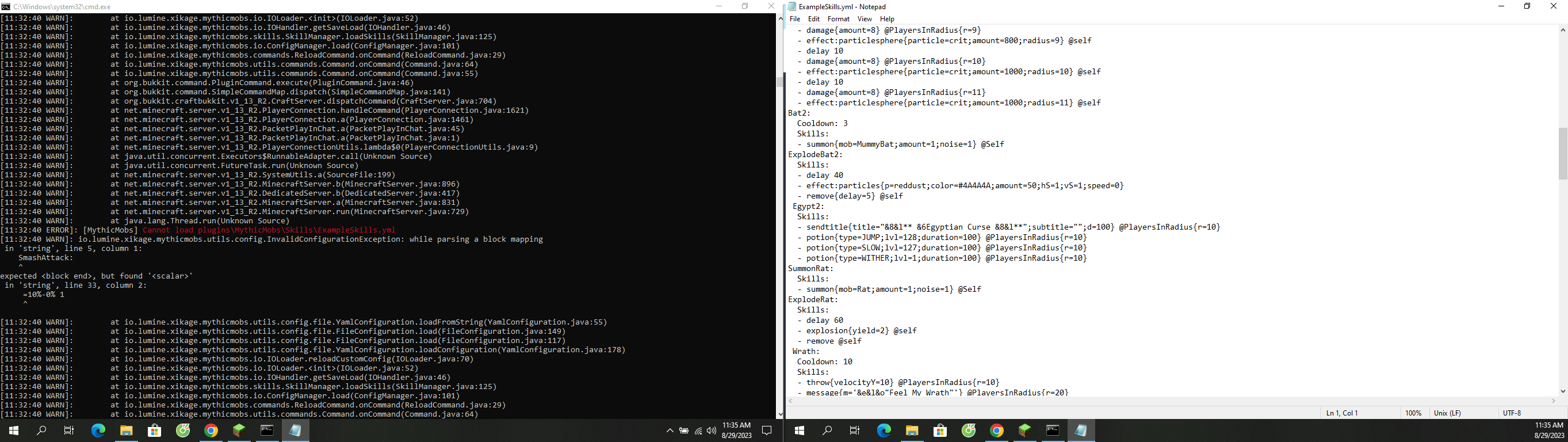Open the View menu in Notepad
This screenshot has height=442, width=1568.
point(865,19)
